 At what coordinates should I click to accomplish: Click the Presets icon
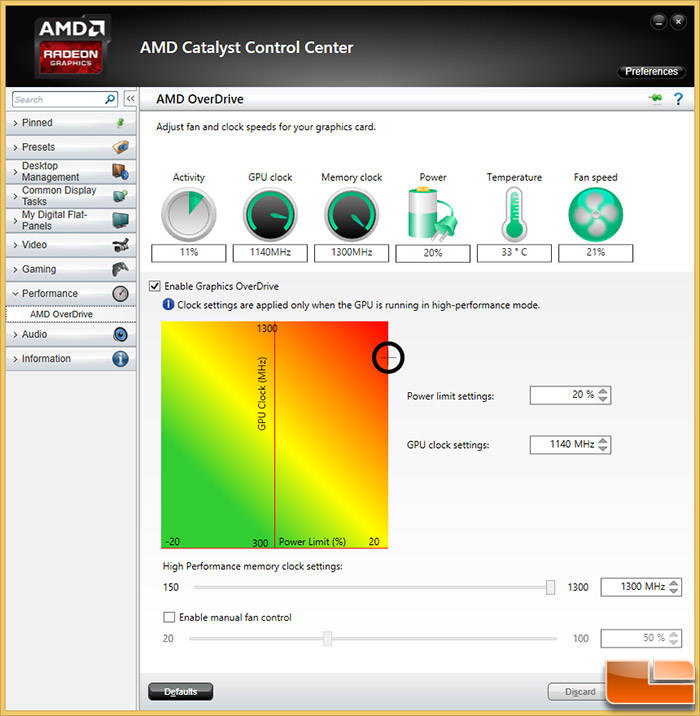tap(121, 147)
